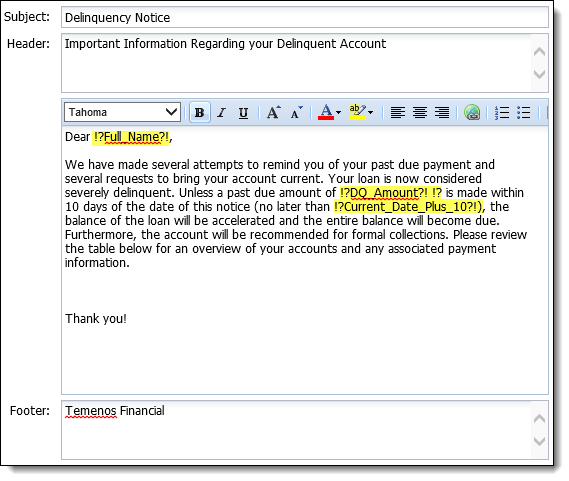Insert hyperlink globe icon

click(472, 113)
